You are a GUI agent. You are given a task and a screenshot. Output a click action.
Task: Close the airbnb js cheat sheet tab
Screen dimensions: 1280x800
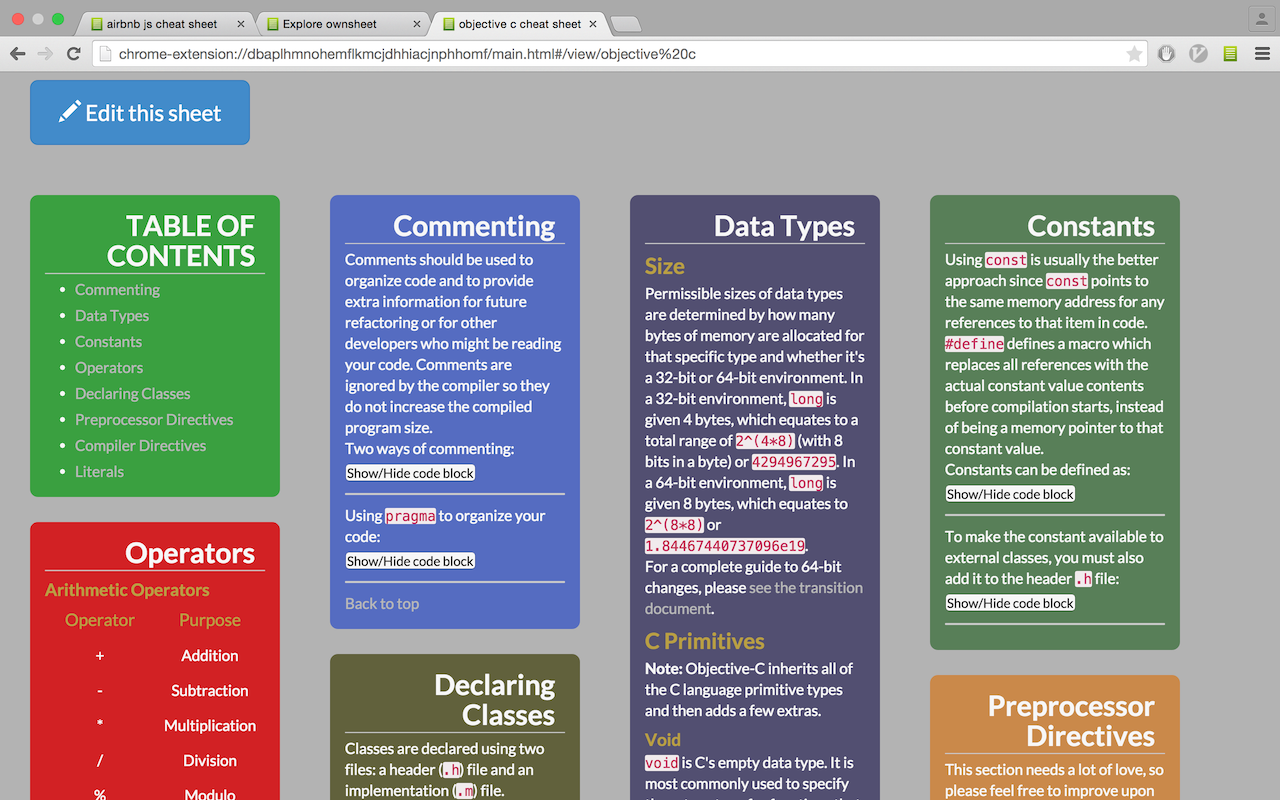tap(240, 24)
